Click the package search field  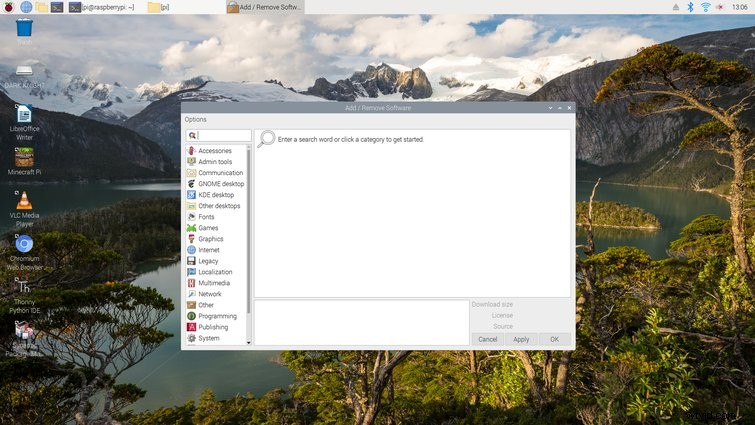219,136
